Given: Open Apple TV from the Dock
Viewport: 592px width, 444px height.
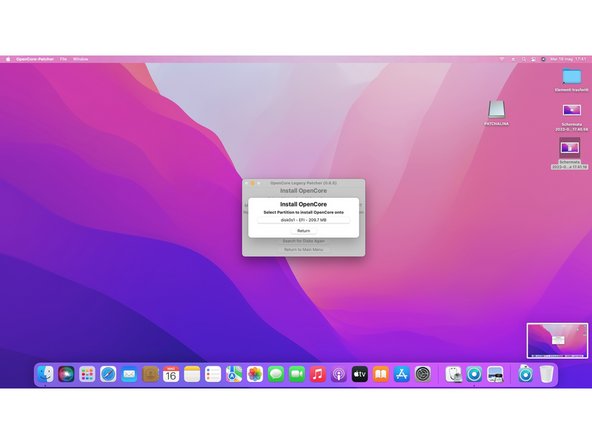Looking at the screenshot, I should (360, 375).
